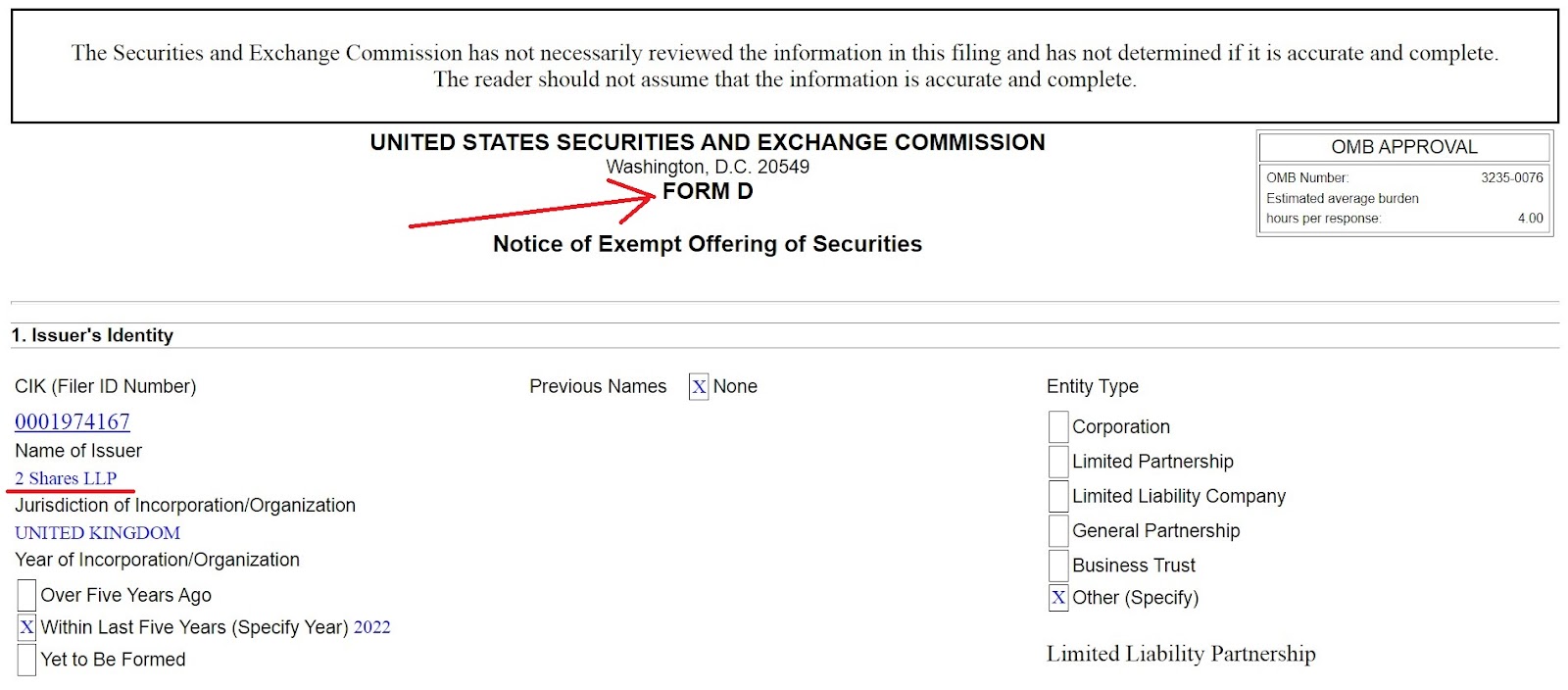Select the Limited Liability Company checkbox
Viewport: 1568px width, 690px height.
(x=1058, y=496)
